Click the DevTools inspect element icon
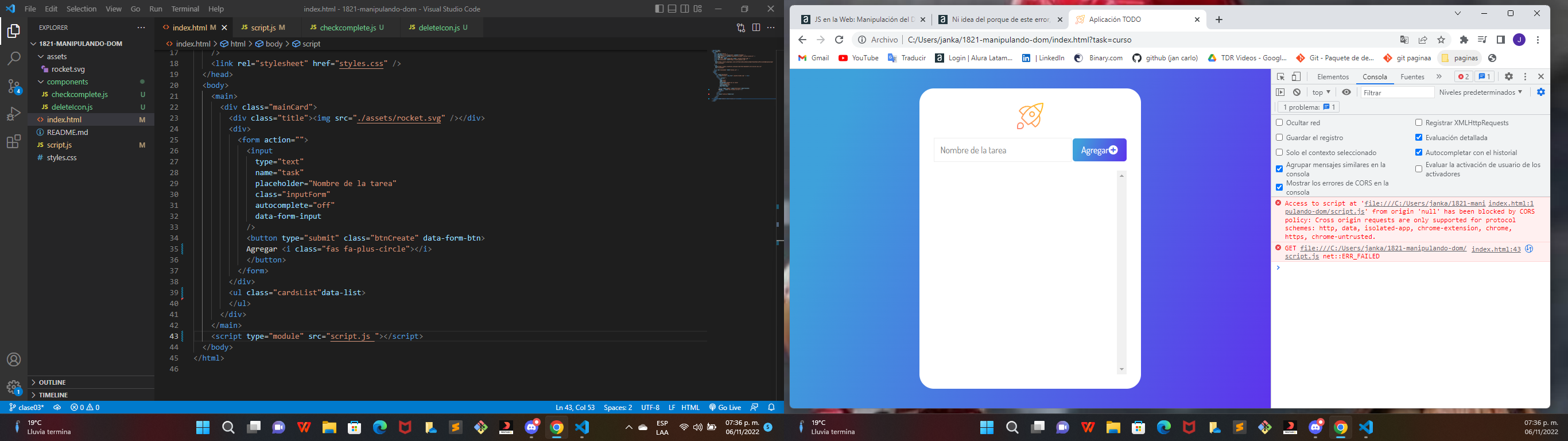The width and height of the screenshot is (1568, 441). coord(1280,77)
